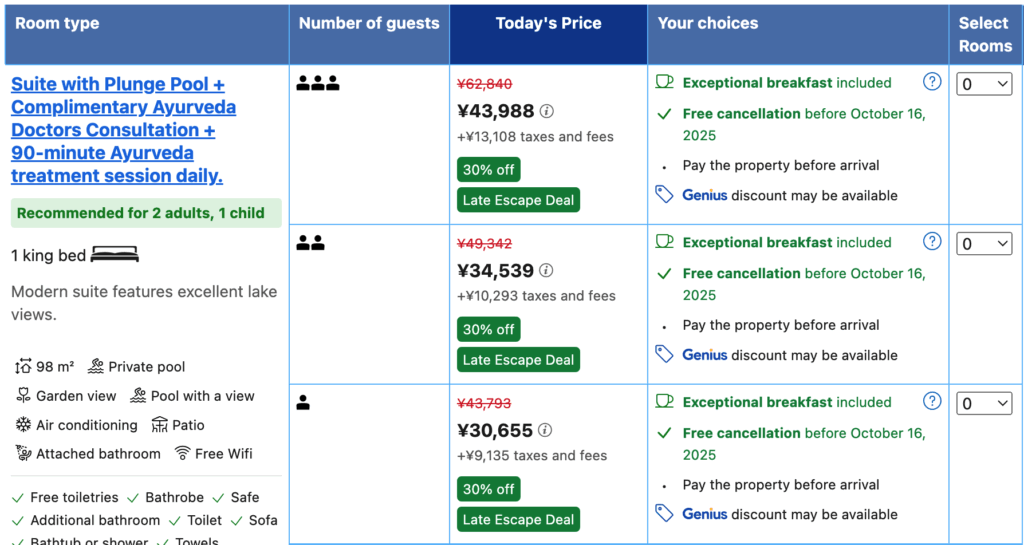
Task: Click info icon next to ¥43,988 price
Action: 546,112
